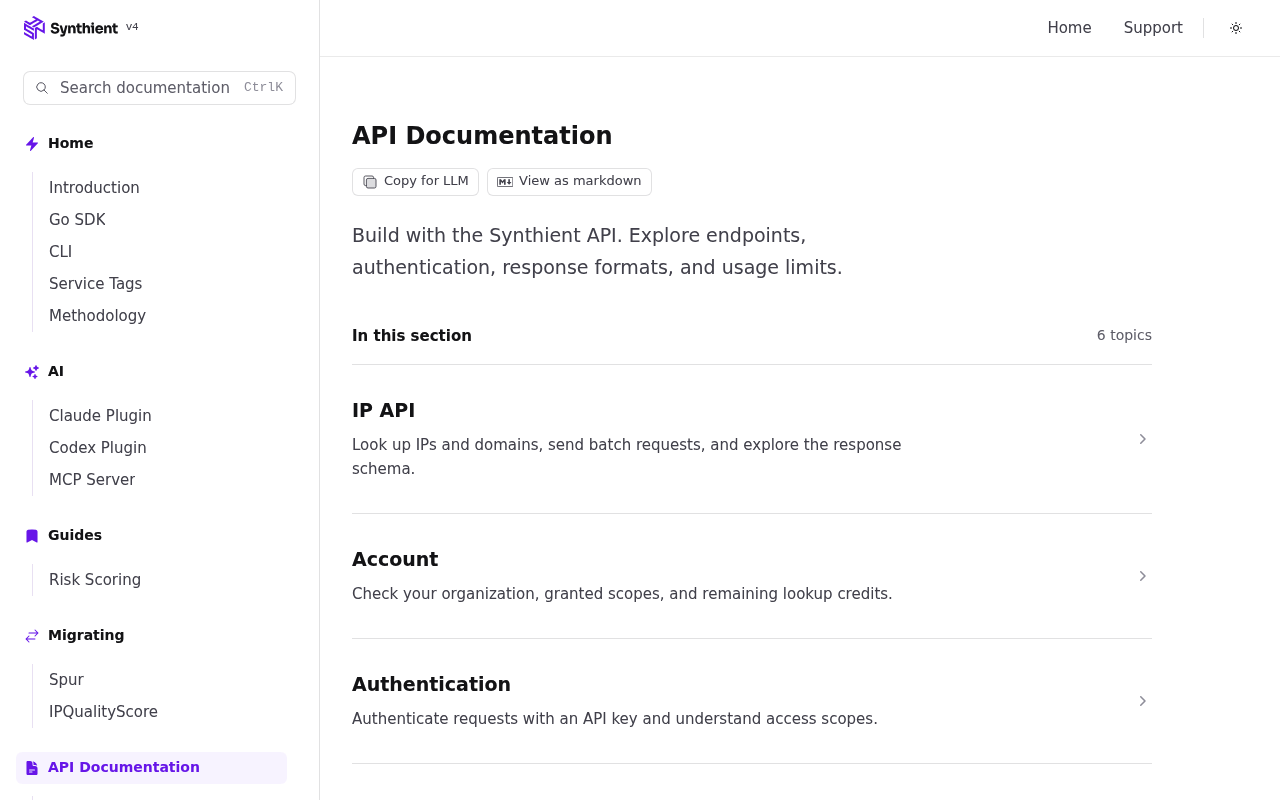Select the Migrating sidebar section heading
The width and height of the screenshot is (1280, 800).
(x=86, y=635)
